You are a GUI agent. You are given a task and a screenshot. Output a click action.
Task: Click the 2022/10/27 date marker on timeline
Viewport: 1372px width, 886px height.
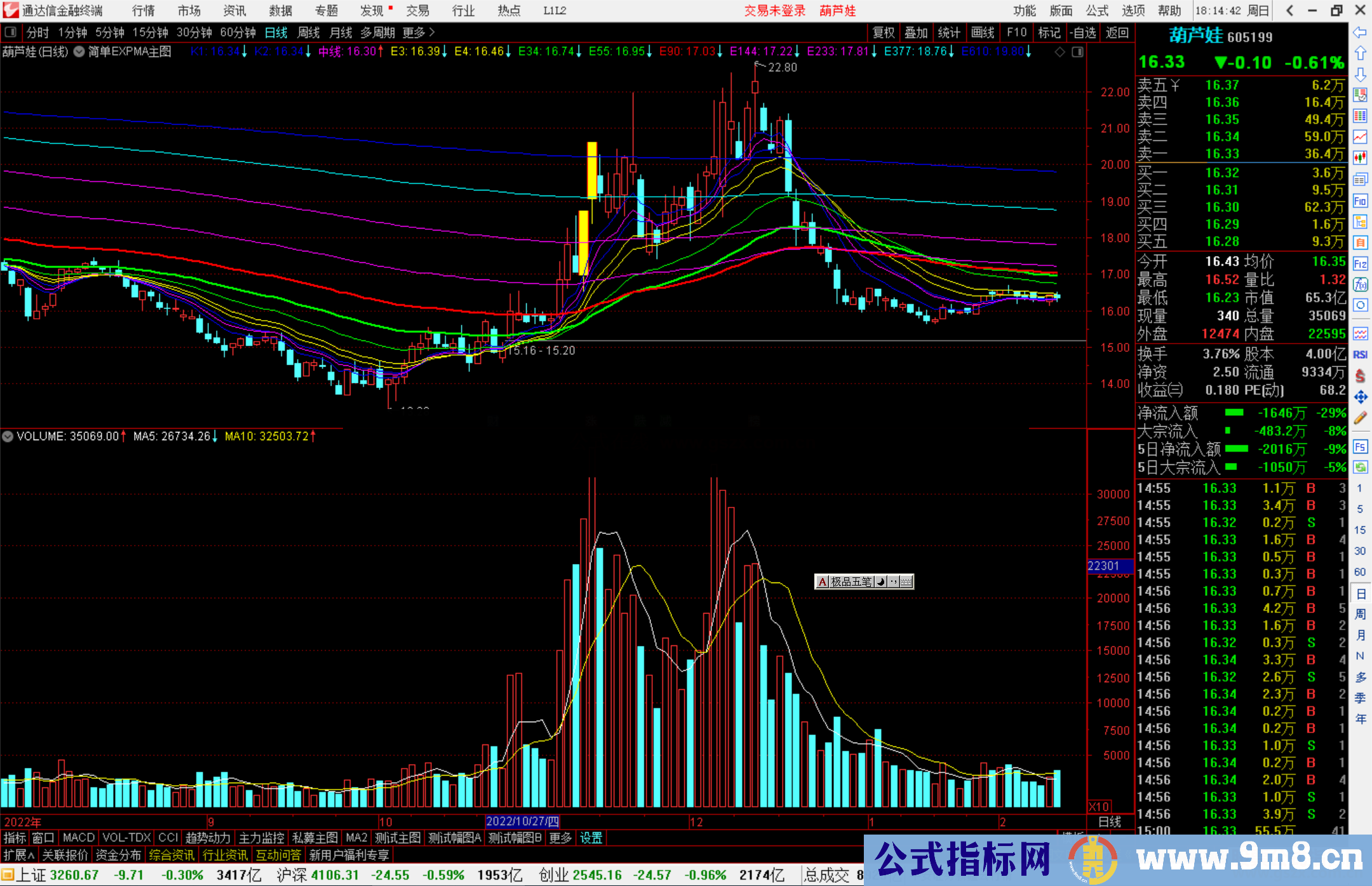[521, 822]
